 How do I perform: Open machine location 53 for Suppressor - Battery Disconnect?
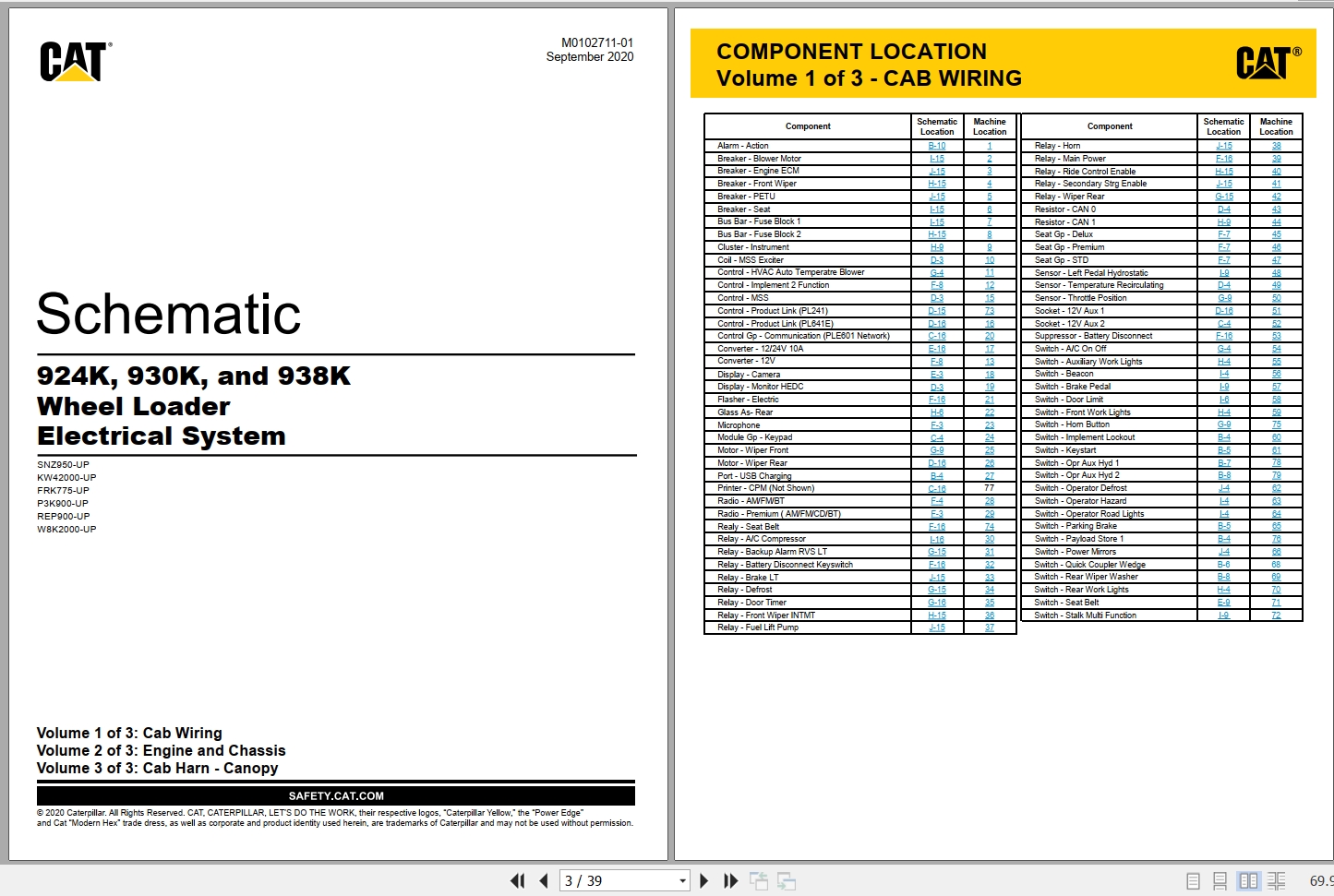(1276, 336)
